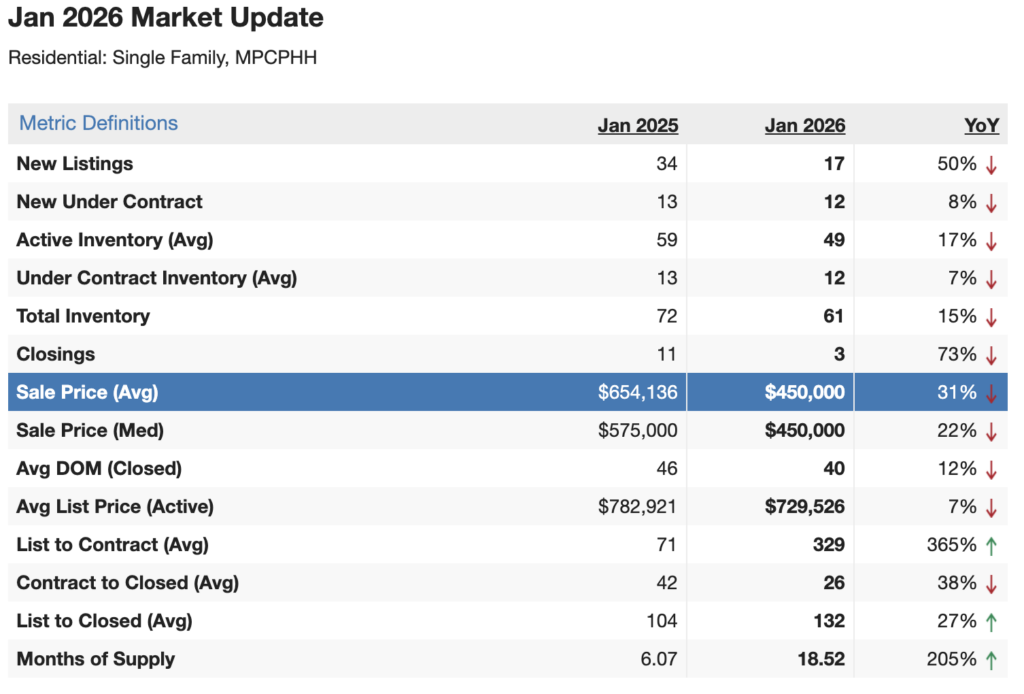Select the New Listings row label
The height and width of the screenshot is (694, 1024).
coord(75,164)
